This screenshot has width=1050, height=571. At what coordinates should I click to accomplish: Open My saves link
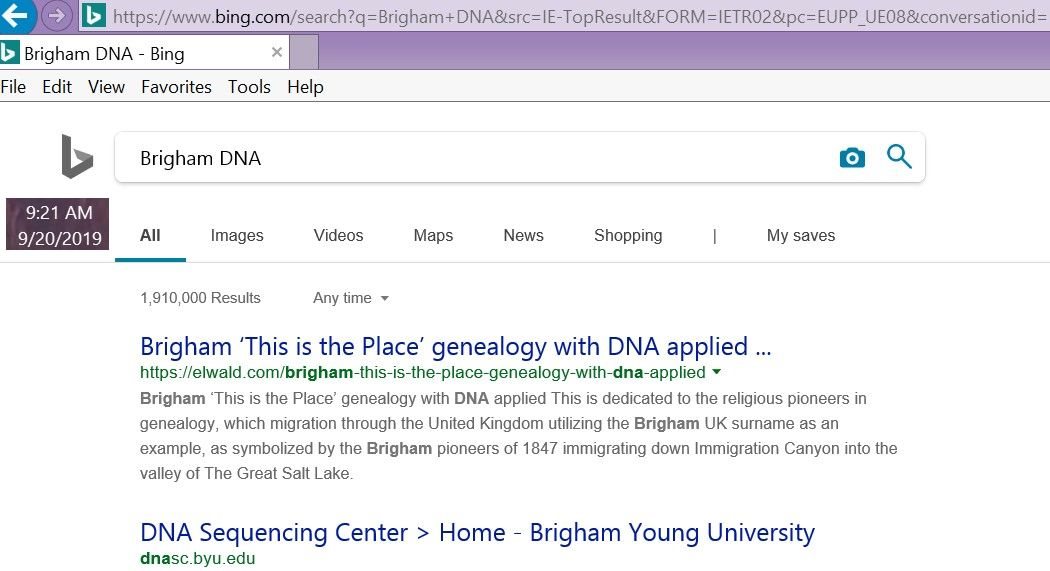[800, 236]
